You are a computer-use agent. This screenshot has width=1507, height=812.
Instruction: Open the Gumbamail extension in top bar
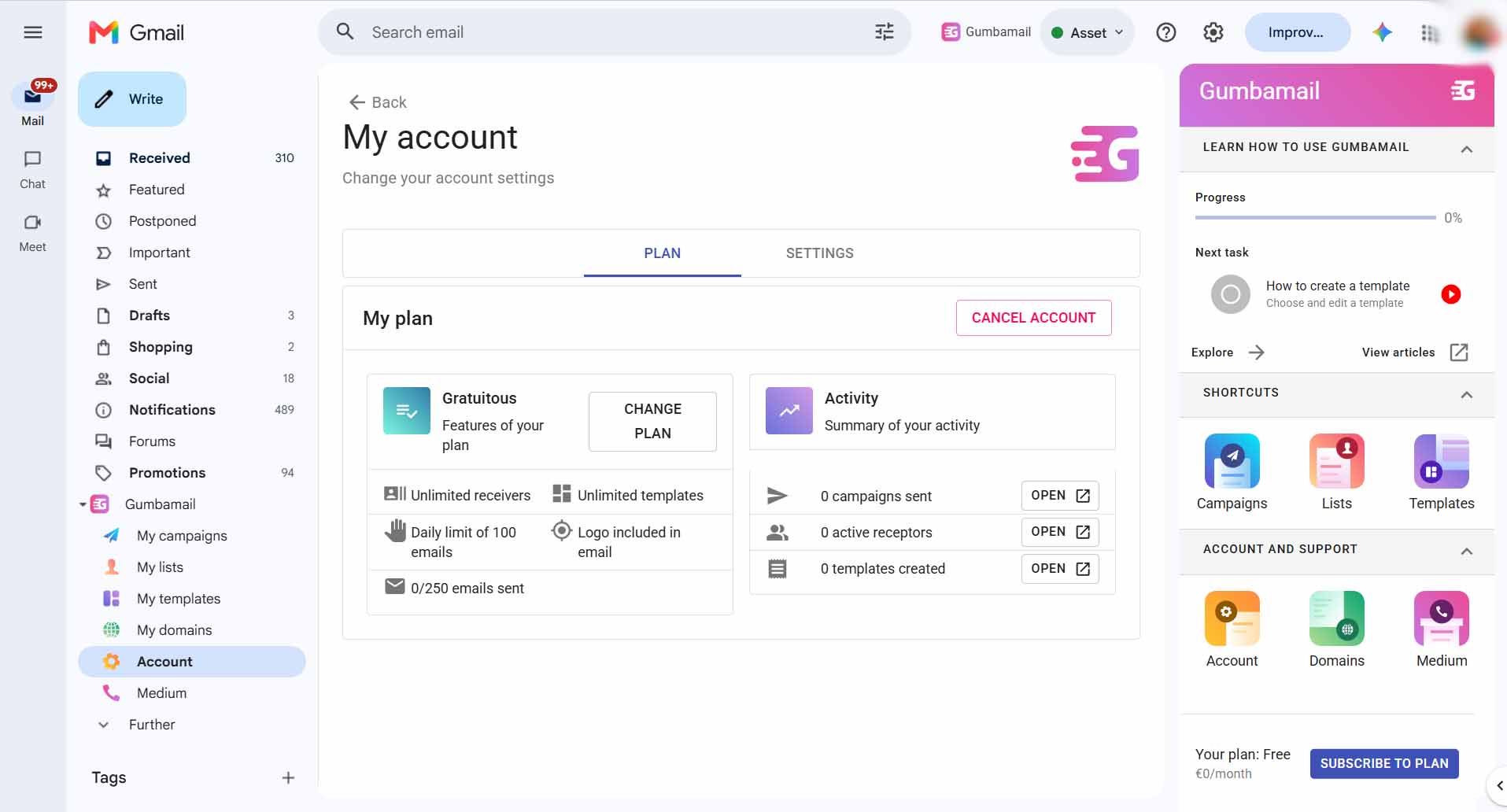click(986, 32)
